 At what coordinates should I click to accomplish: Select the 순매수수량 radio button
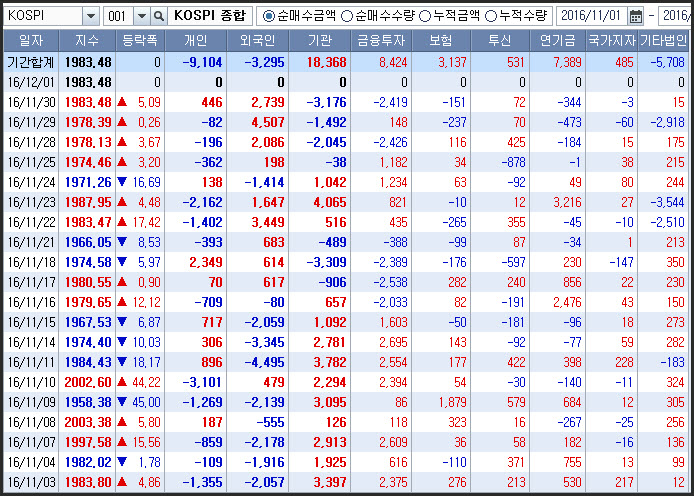(347, 16)
